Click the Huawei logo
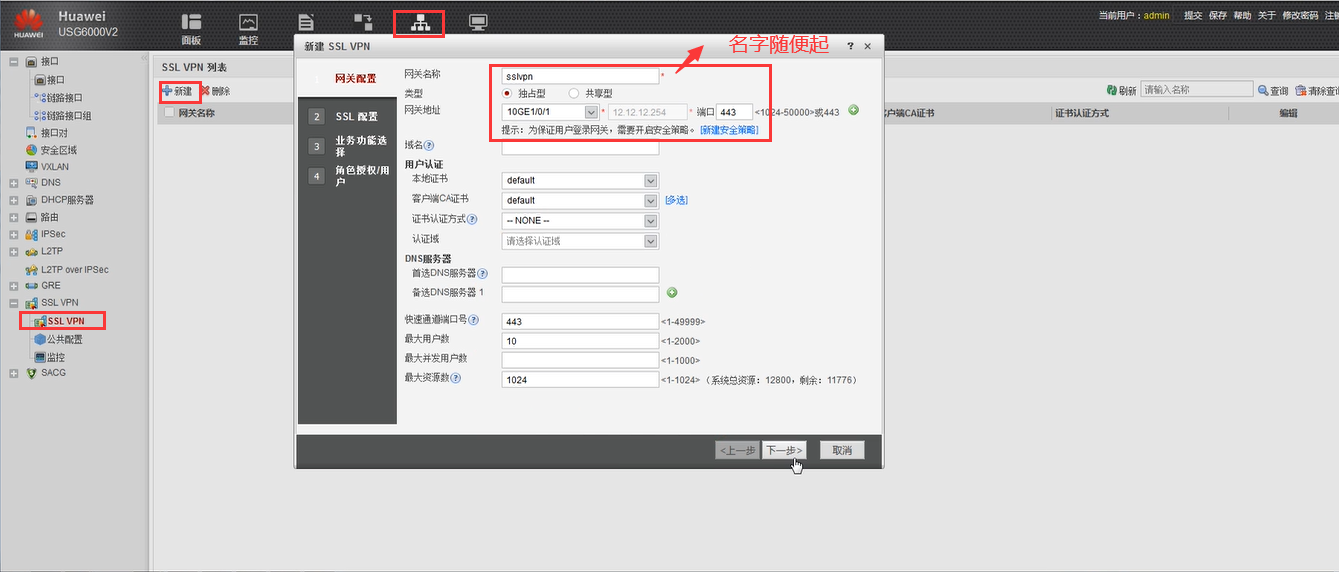Viewport: 1339px width, 572px height. click(28, 22)
